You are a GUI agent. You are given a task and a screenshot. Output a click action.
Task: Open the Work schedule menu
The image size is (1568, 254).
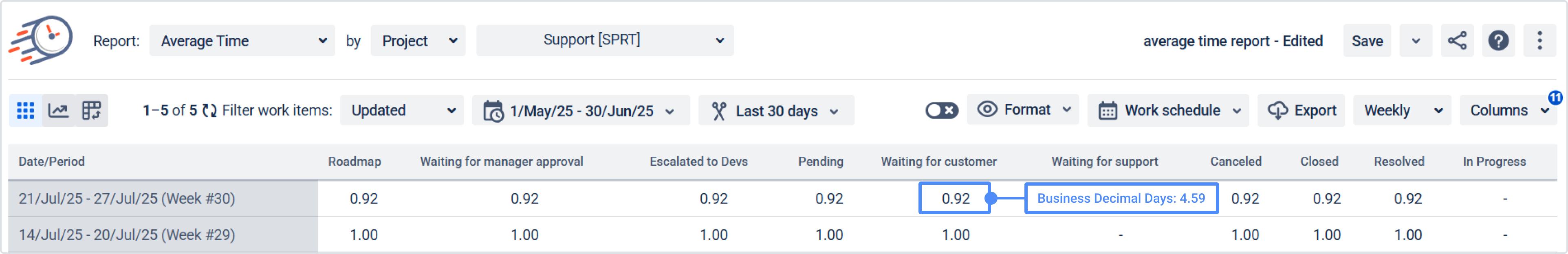1168,111
